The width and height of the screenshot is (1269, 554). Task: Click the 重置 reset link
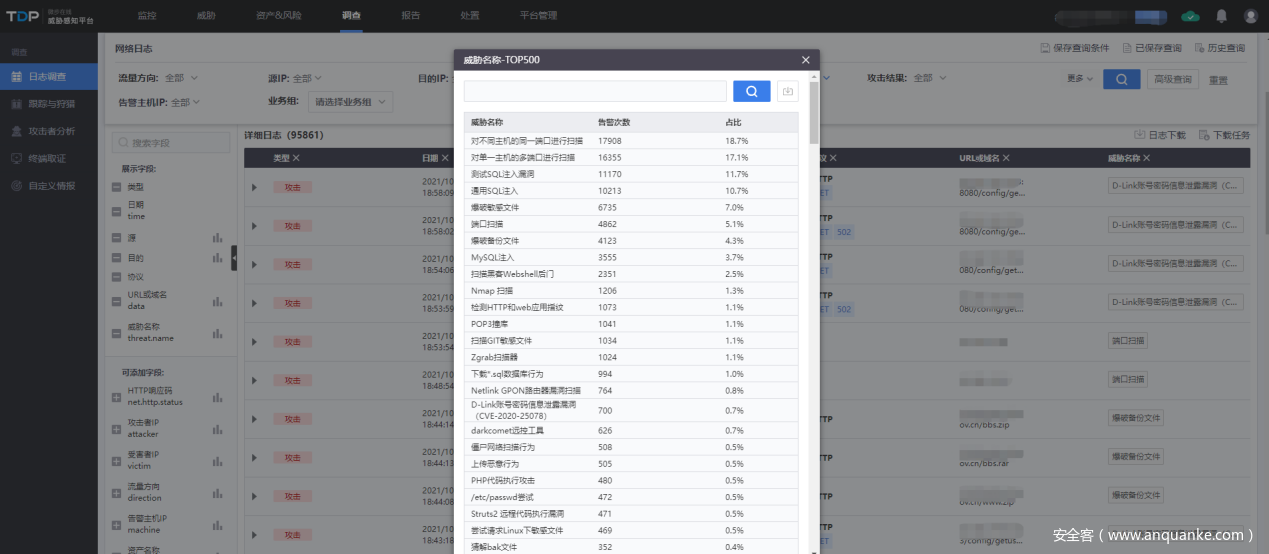pos(1218,80)
